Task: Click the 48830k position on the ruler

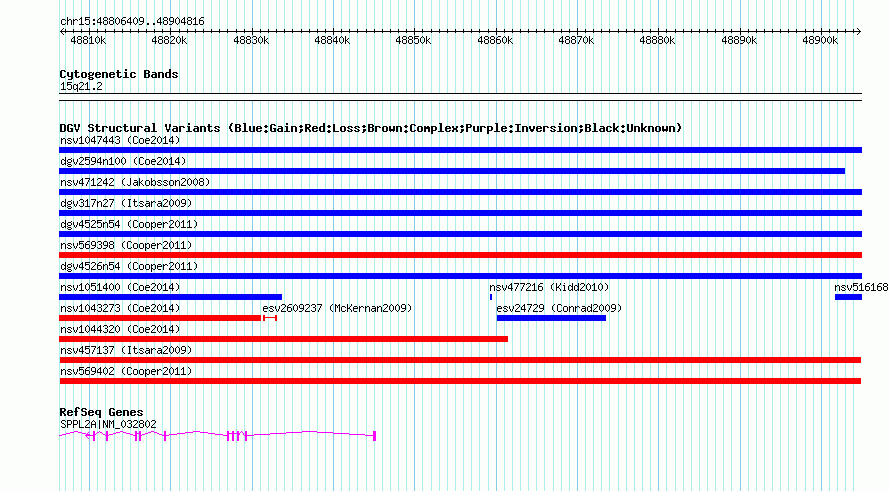Action: (251, 40)
